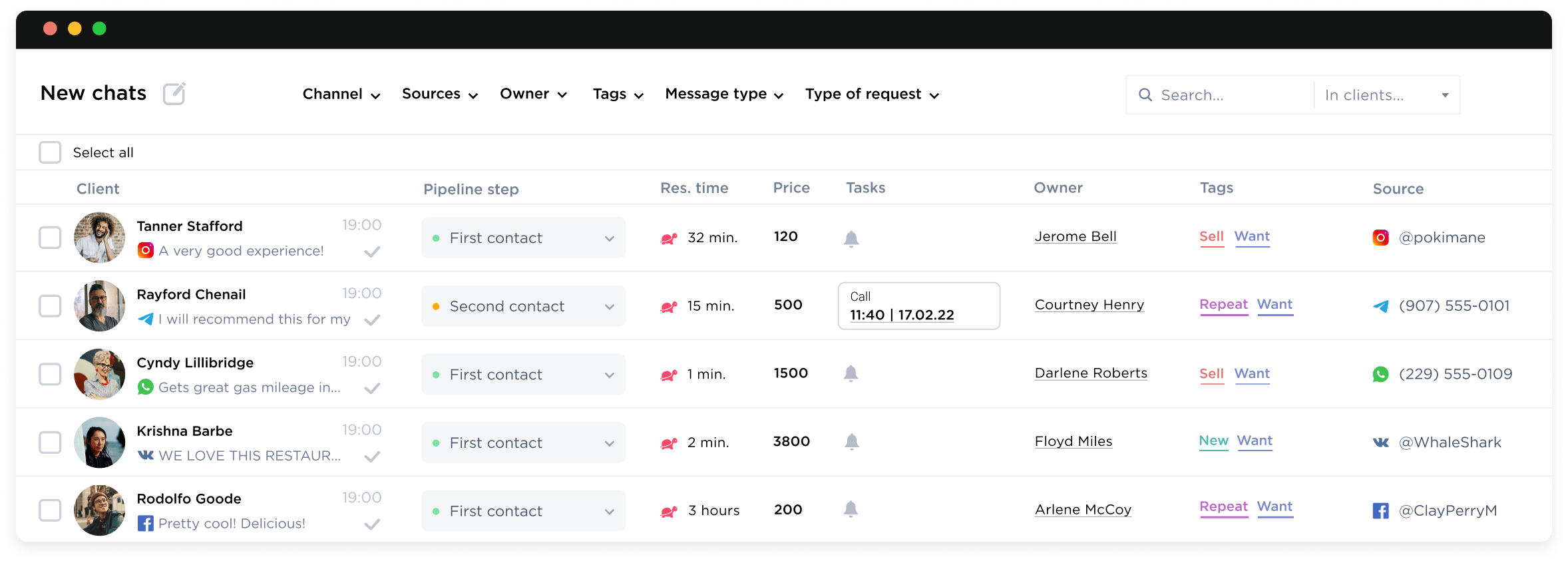This screenshot has height=563, width=1568.
Task: Click the Repeat tag in Rayford Chenail's row
Action: tap(1224, 305)
